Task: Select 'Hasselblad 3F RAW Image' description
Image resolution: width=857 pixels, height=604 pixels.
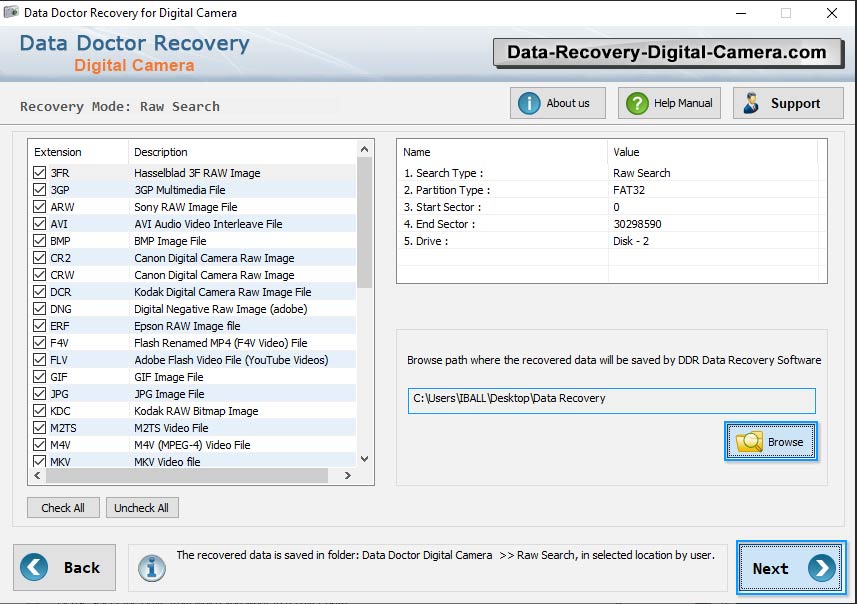Action: click(197, 173)
